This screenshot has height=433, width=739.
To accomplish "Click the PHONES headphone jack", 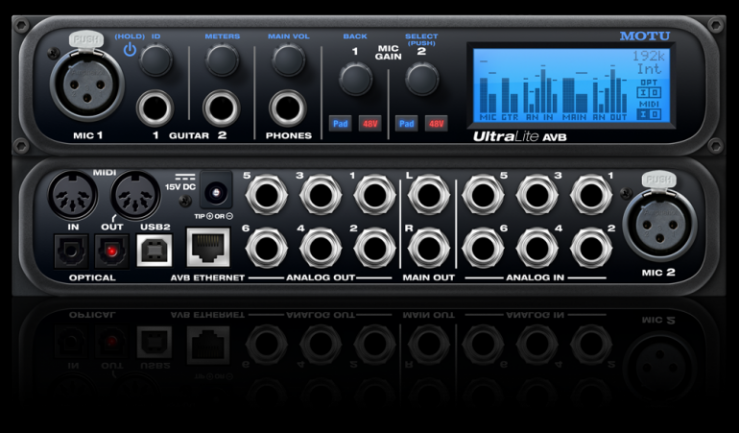I will click(x=288, y=108).
